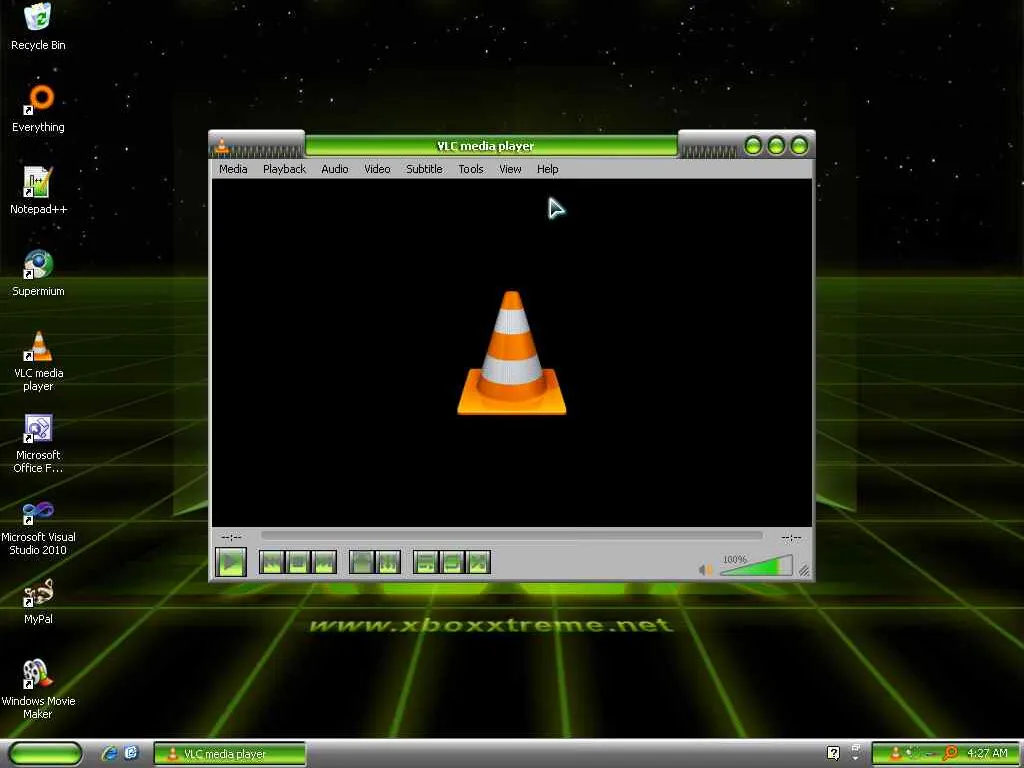Toggle loop mode button in VLC
This screenshot has width=1024, height=768.
coord(452,562)
